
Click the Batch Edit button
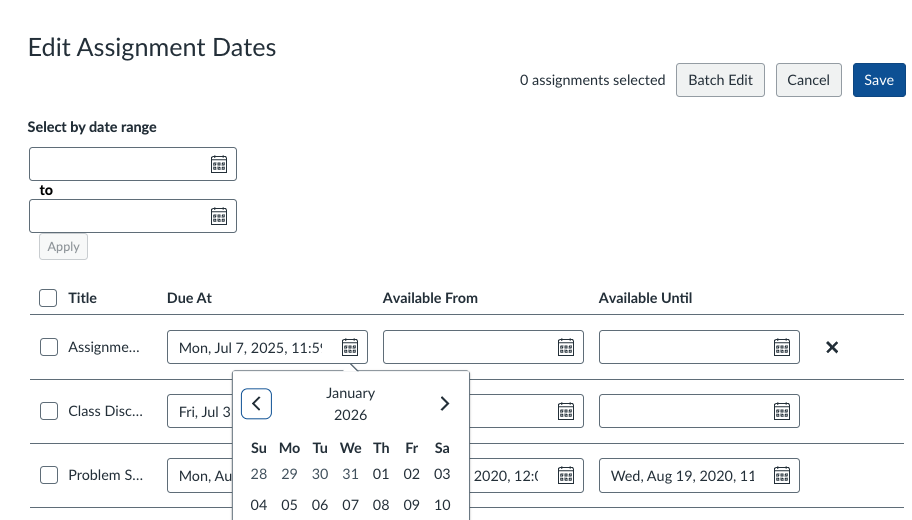tap(720, 80)
